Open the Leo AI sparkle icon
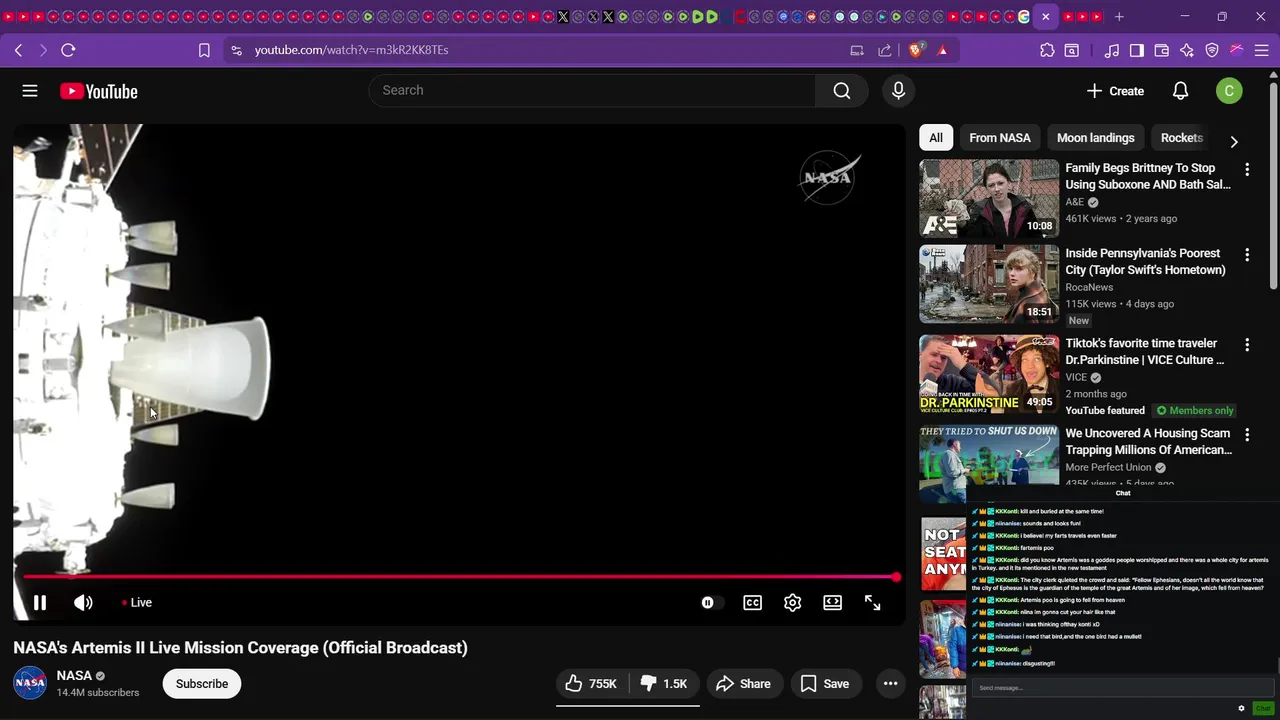The image size is (1280, 720). pos(1187,50)
